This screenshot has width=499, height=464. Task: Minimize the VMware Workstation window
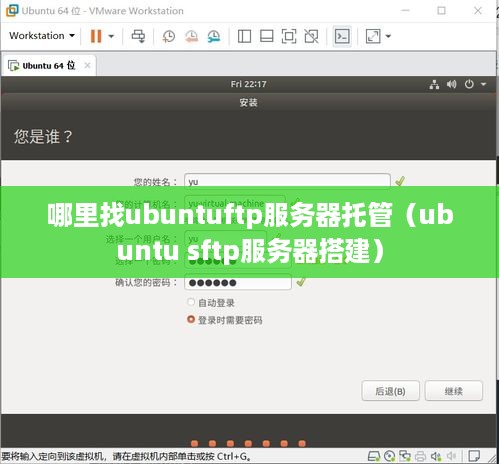pyautogui.click(x=405, y=11)
